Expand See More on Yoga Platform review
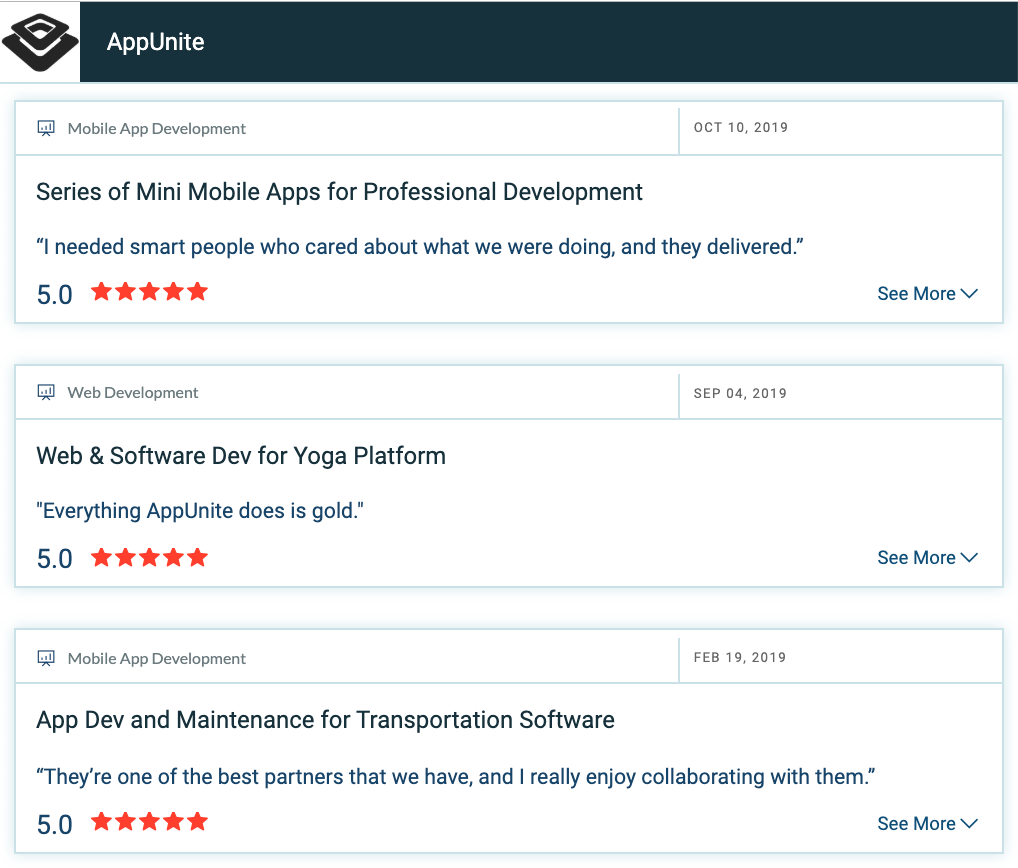This screenshot has height=868, width=1018. [927, 558]
